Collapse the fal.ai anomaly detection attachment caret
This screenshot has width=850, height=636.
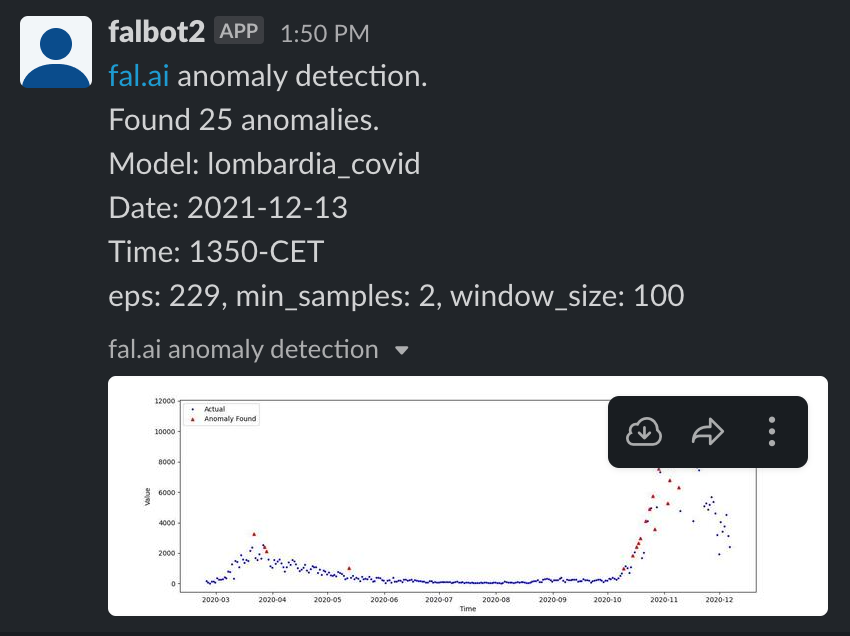click(402, 350)
